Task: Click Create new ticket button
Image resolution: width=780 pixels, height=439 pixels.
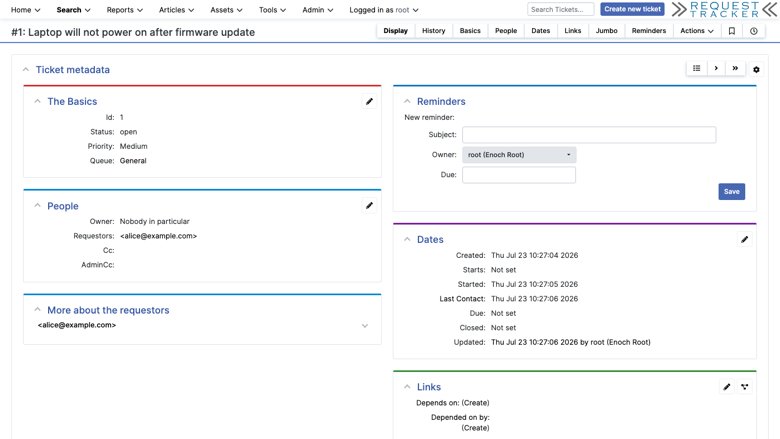Action: tap(632, 9)
